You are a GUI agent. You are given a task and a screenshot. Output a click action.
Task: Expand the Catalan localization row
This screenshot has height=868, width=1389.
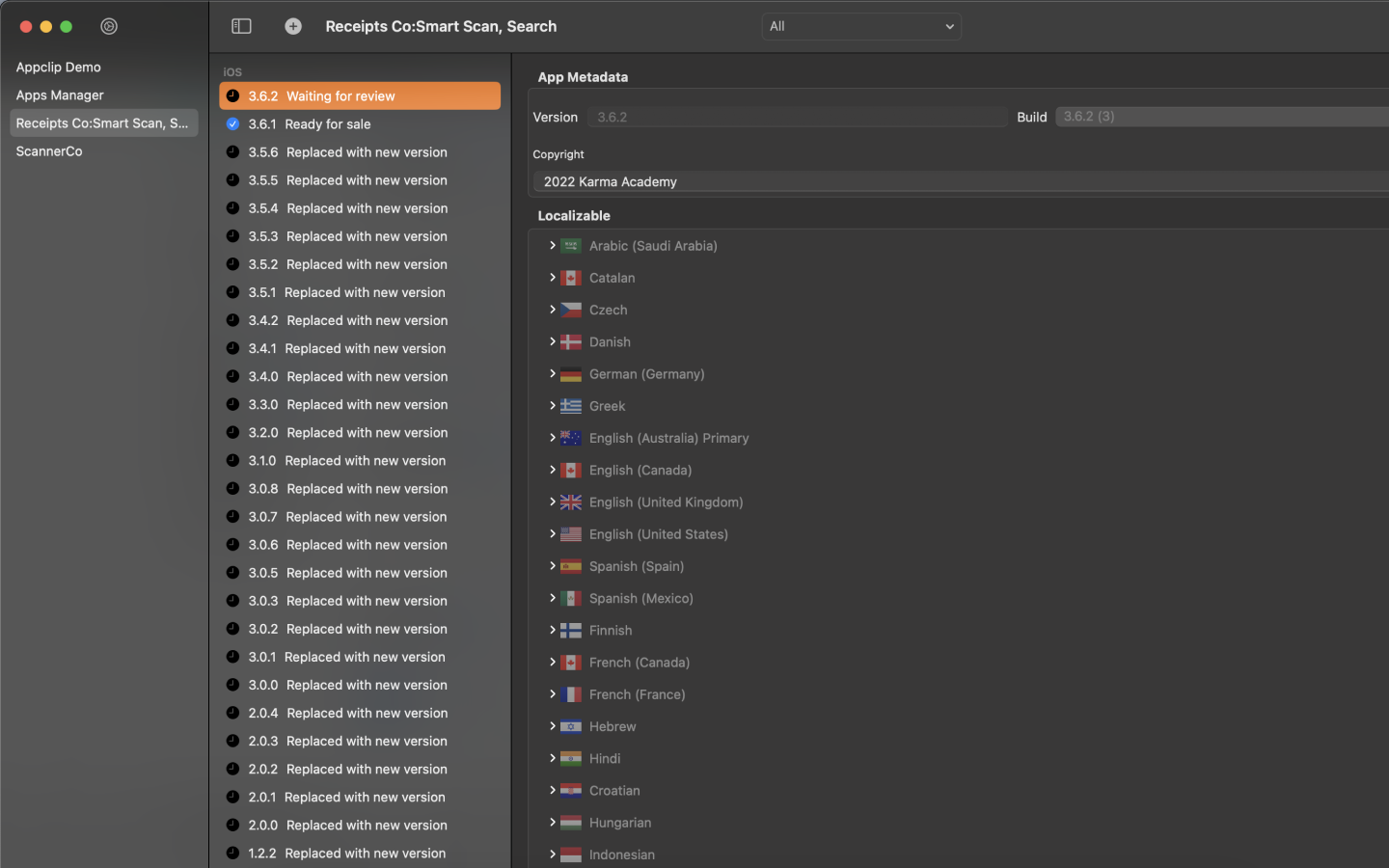[x=553, y=277]
